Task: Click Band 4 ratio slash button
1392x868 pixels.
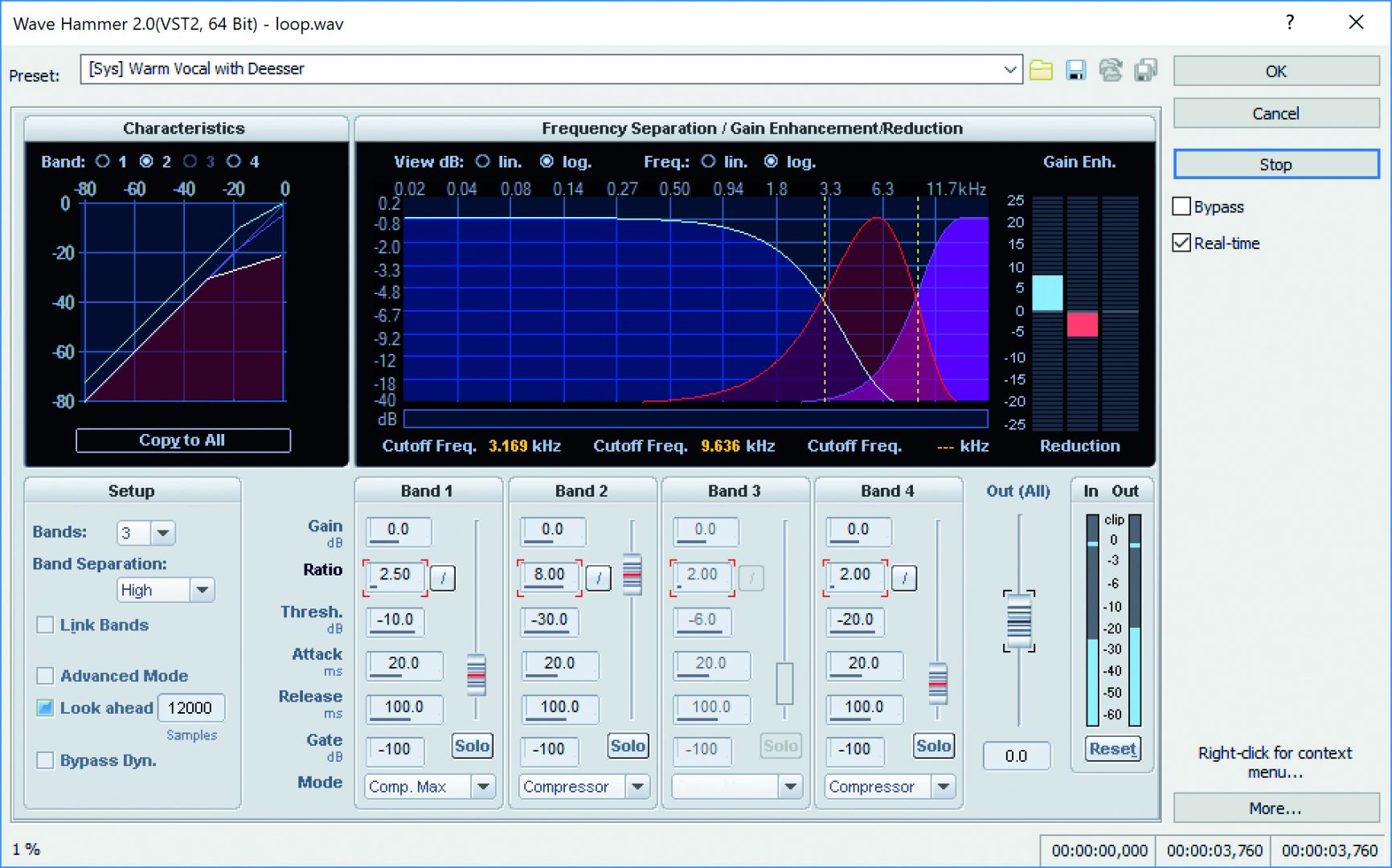Action: [904, 577]
